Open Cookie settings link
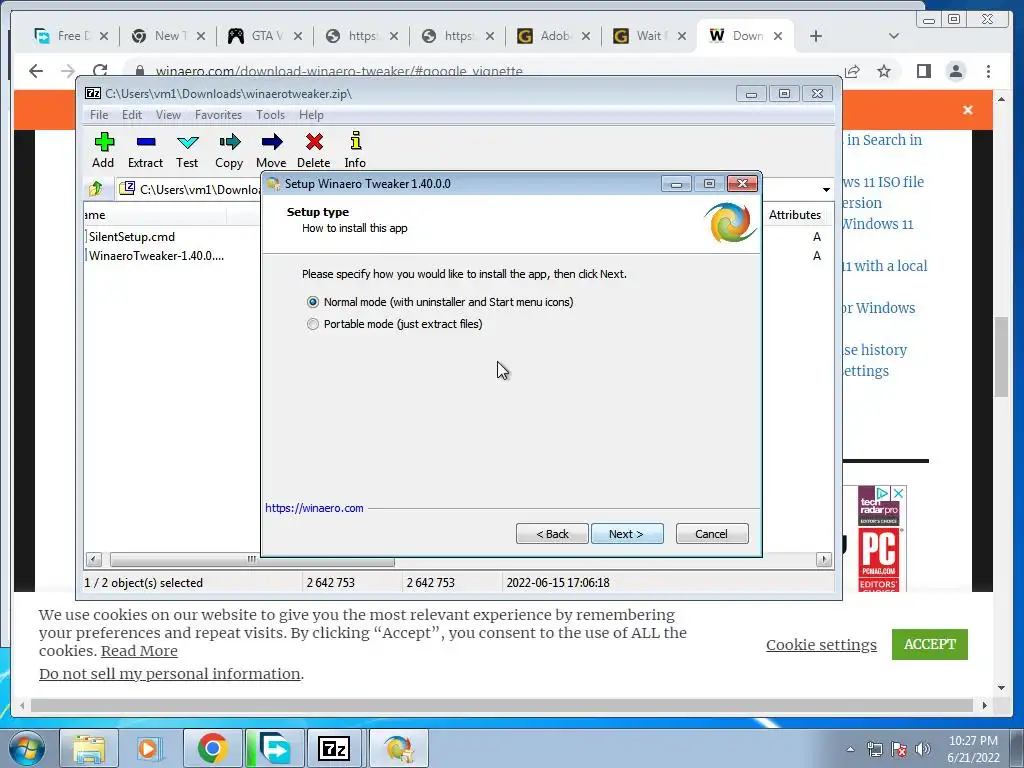 [x=822, y=645]
